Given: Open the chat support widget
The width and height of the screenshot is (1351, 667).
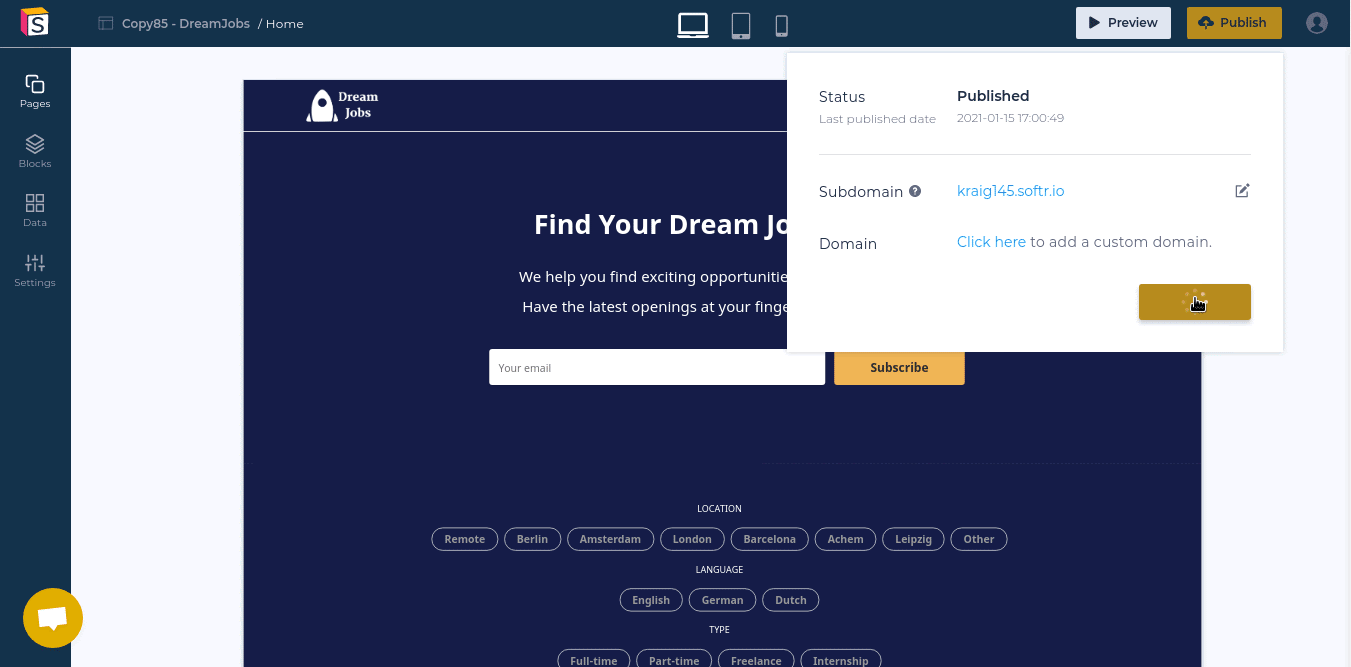Looking at the screenshot, I should pyautogui.click(x=52, y=617).
